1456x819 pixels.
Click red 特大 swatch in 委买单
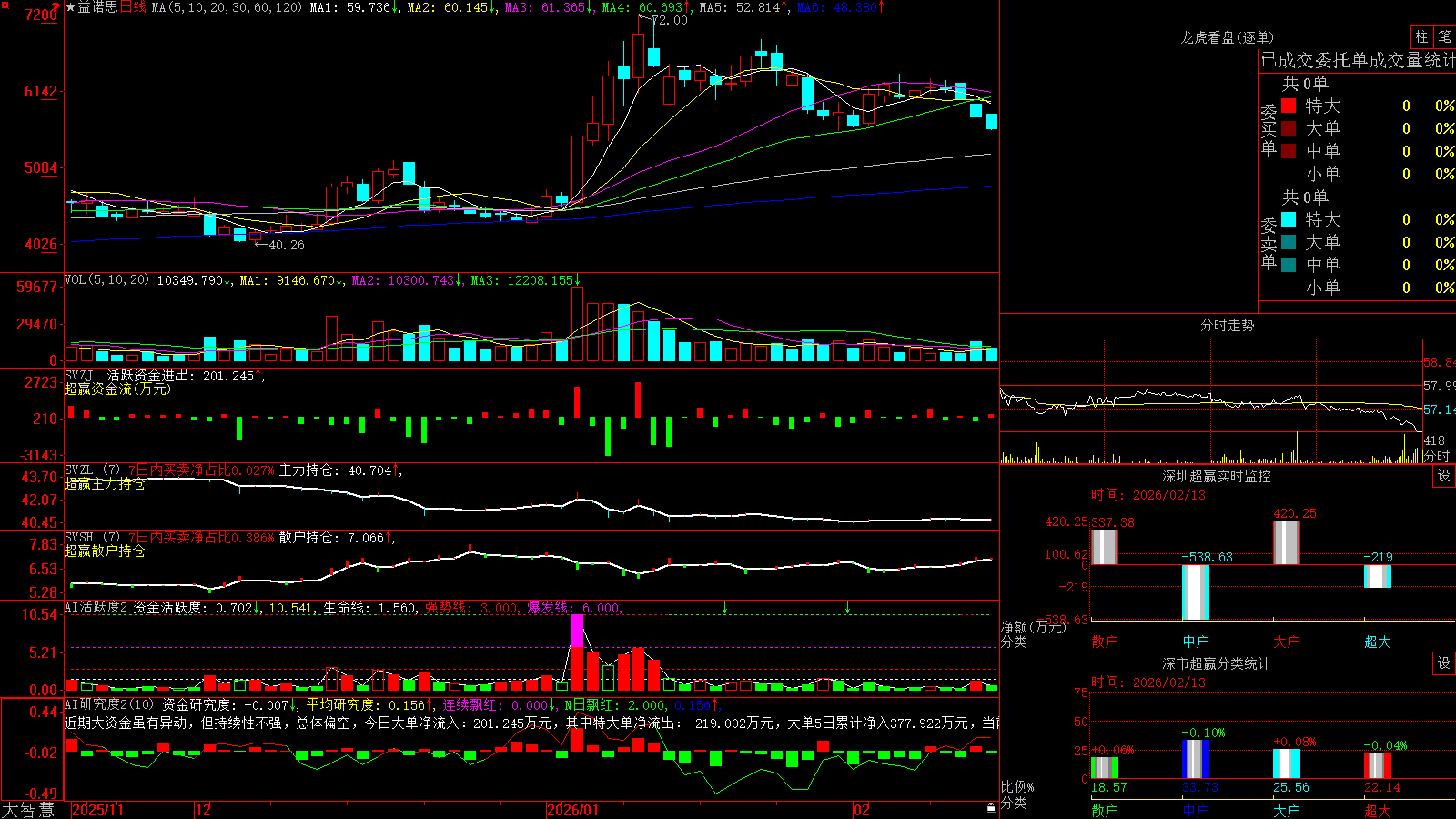tap(1289, 106)
